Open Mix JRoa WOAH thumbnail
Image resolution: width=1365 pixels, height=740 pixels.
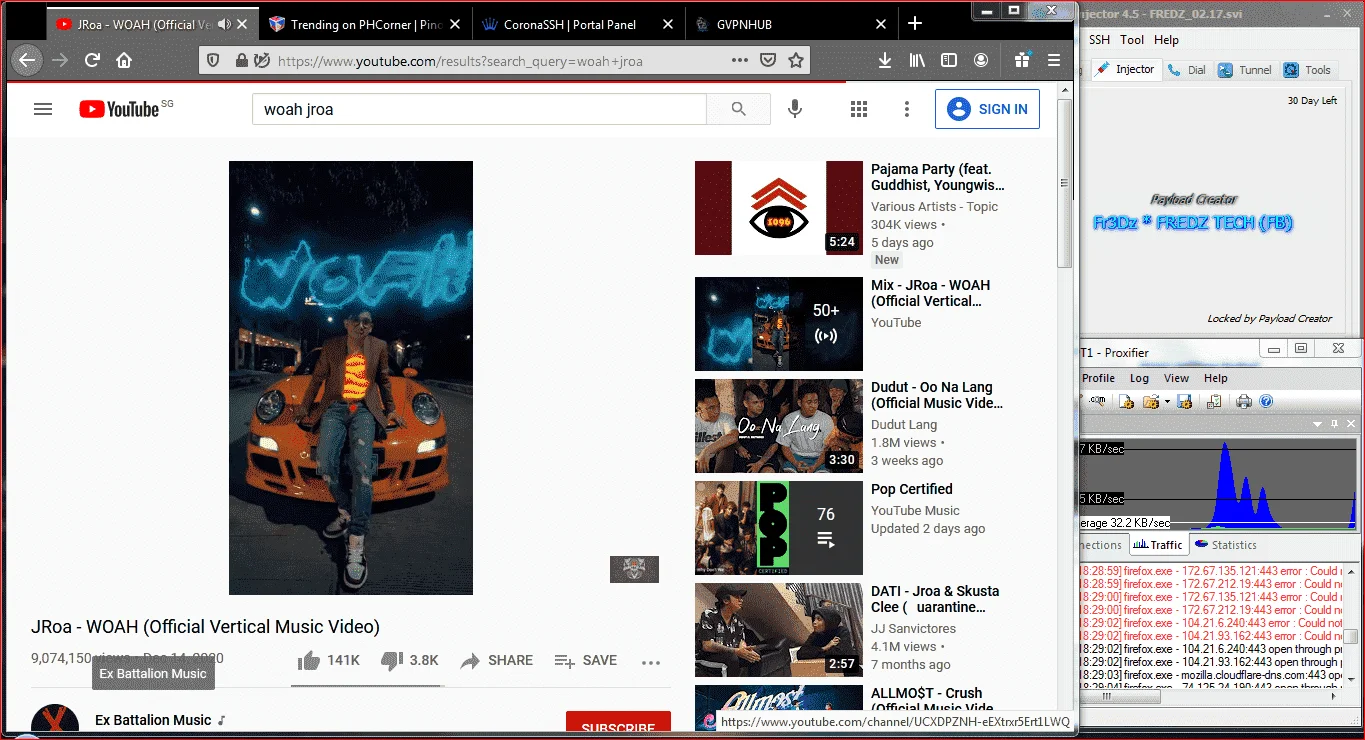(x=779, y=324)
